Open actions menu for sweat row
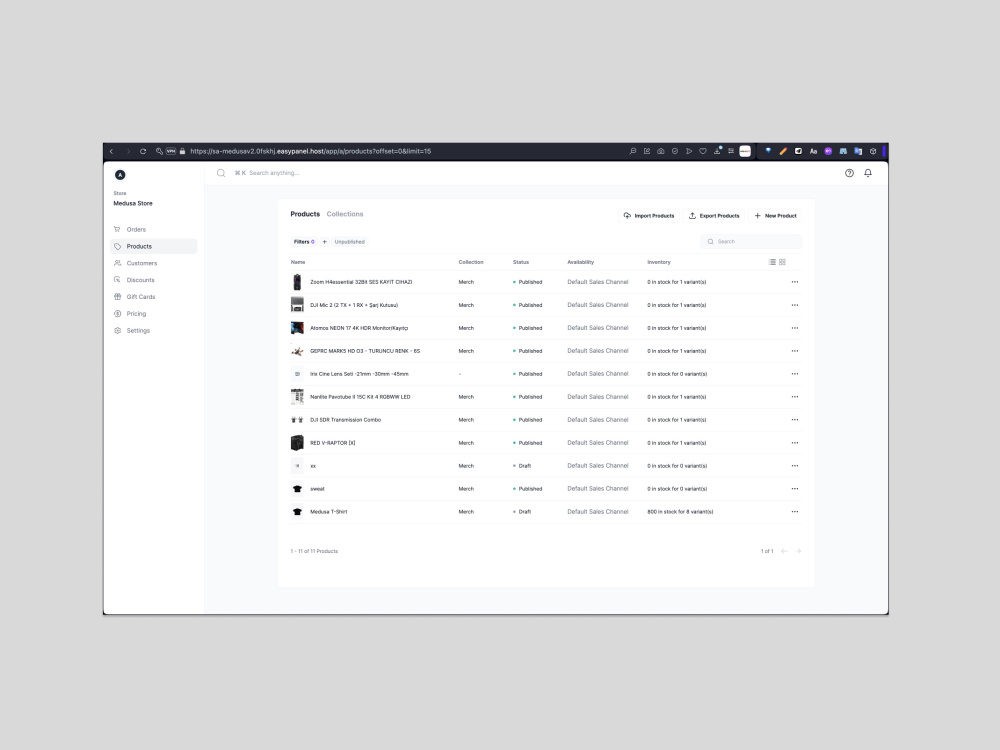The image size is (1000, 750). coord(795,489)
